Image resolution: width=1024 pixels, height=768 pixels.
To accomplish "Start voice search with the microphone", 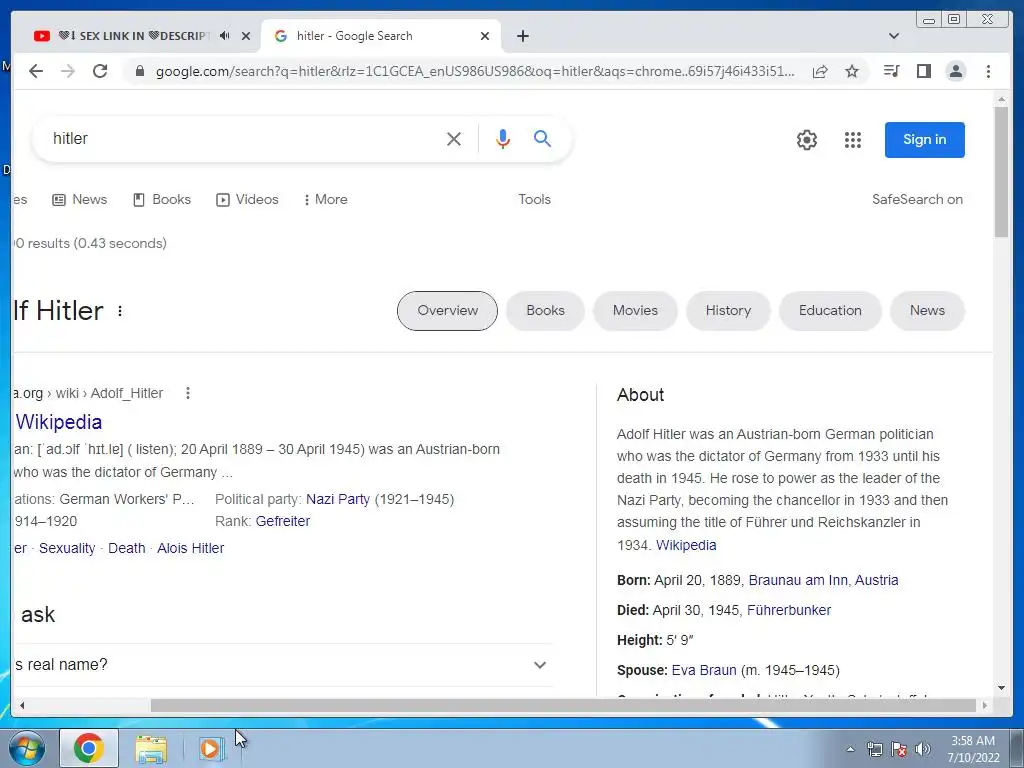I will point(502,138).
